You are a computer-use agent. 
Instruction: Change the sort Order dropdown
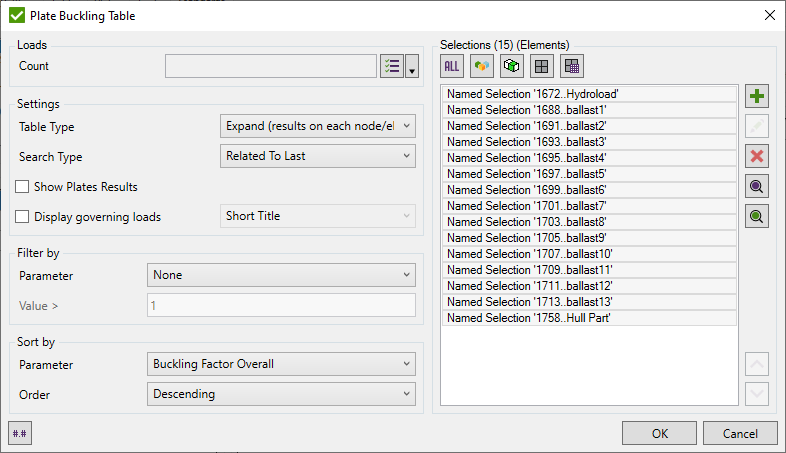pyautogui.click(x=282, y=394)
